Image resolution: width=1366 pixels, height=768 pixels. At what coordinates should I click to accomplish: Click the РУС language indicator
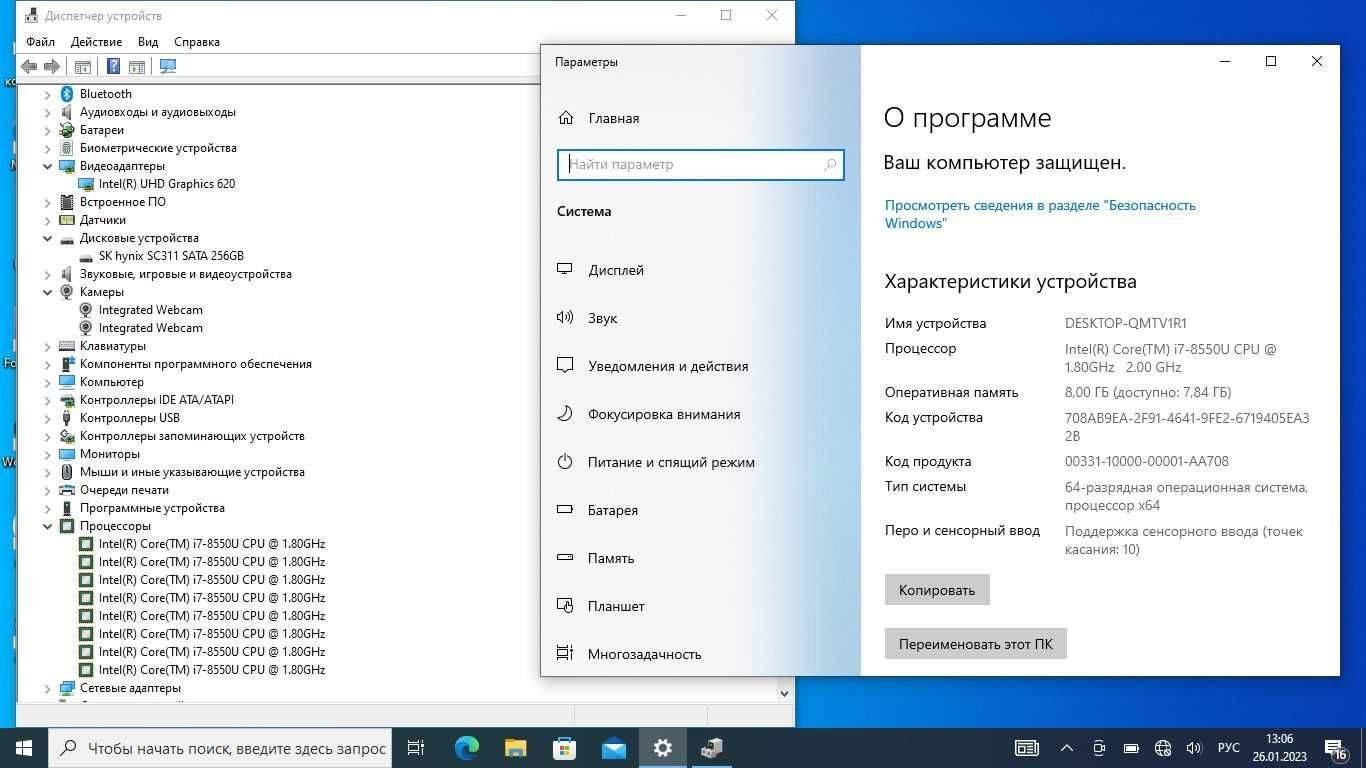click(x=1229, y=748)
